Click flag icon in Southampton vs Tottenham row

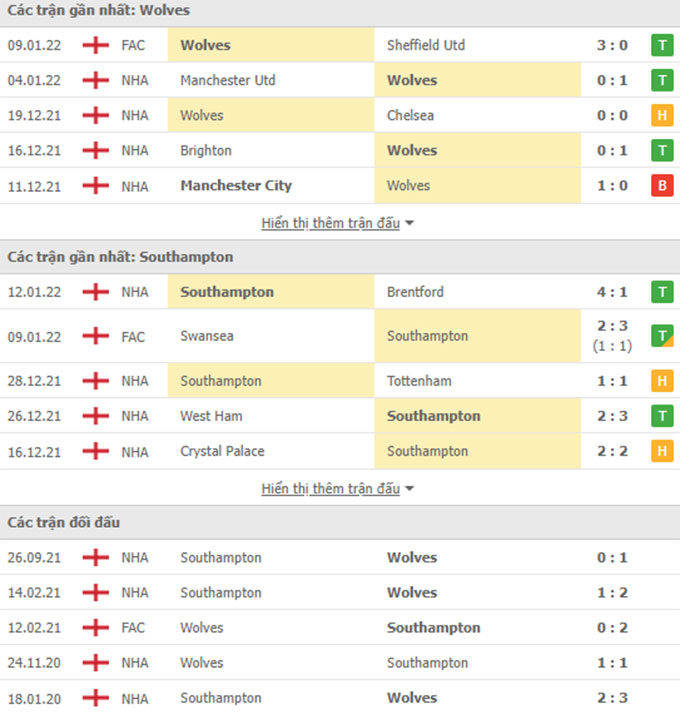click(96, 381)
